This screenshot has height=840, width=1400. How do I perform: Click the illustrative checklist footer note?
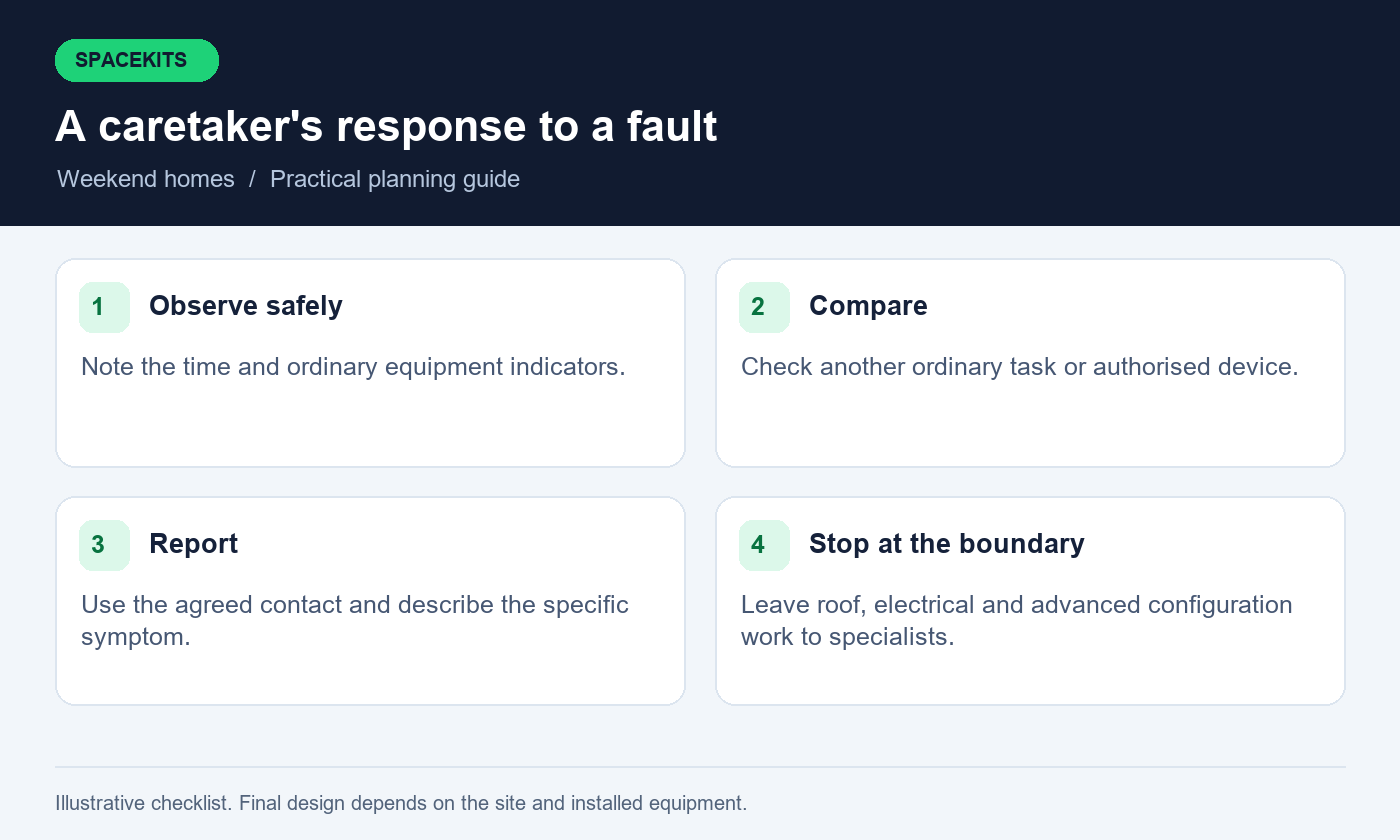tap(401, 803)
